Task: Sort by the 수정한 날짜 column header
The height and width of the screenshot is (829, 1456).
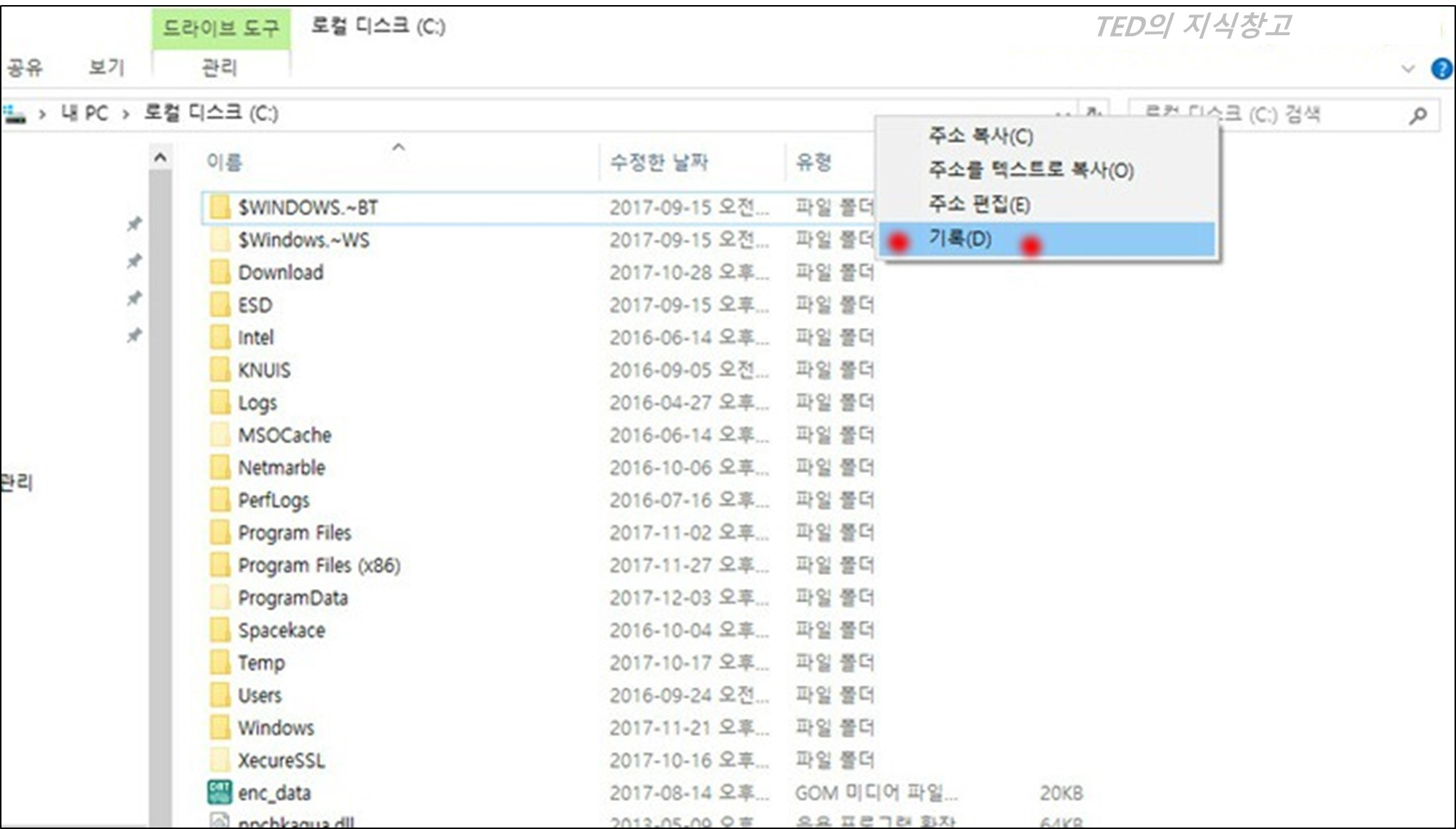Action: [659, 162]
